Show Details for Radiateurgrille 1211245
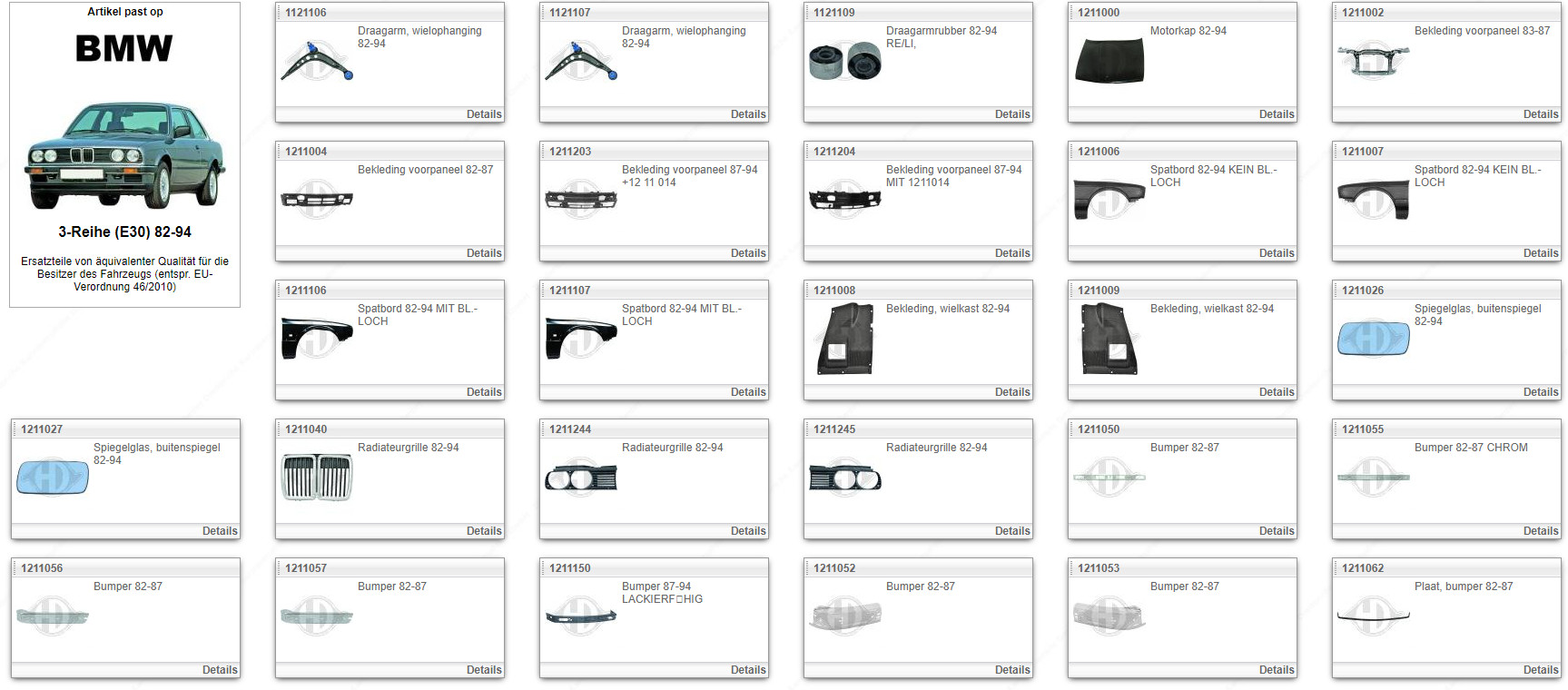1568x690 pixels. (x=1012, y=531)
